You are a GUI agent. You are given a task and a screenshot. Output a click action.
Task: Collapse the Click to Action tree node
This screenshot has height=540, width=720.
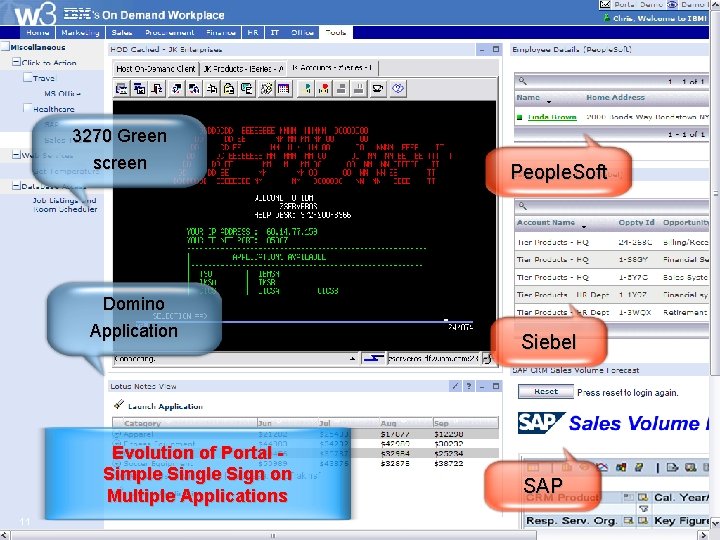click(17, 62)
